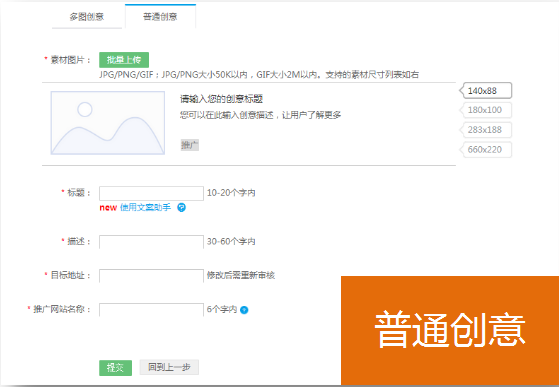Click the 回到上一步 button
This screenshot has width=559, height=387.
169,367
